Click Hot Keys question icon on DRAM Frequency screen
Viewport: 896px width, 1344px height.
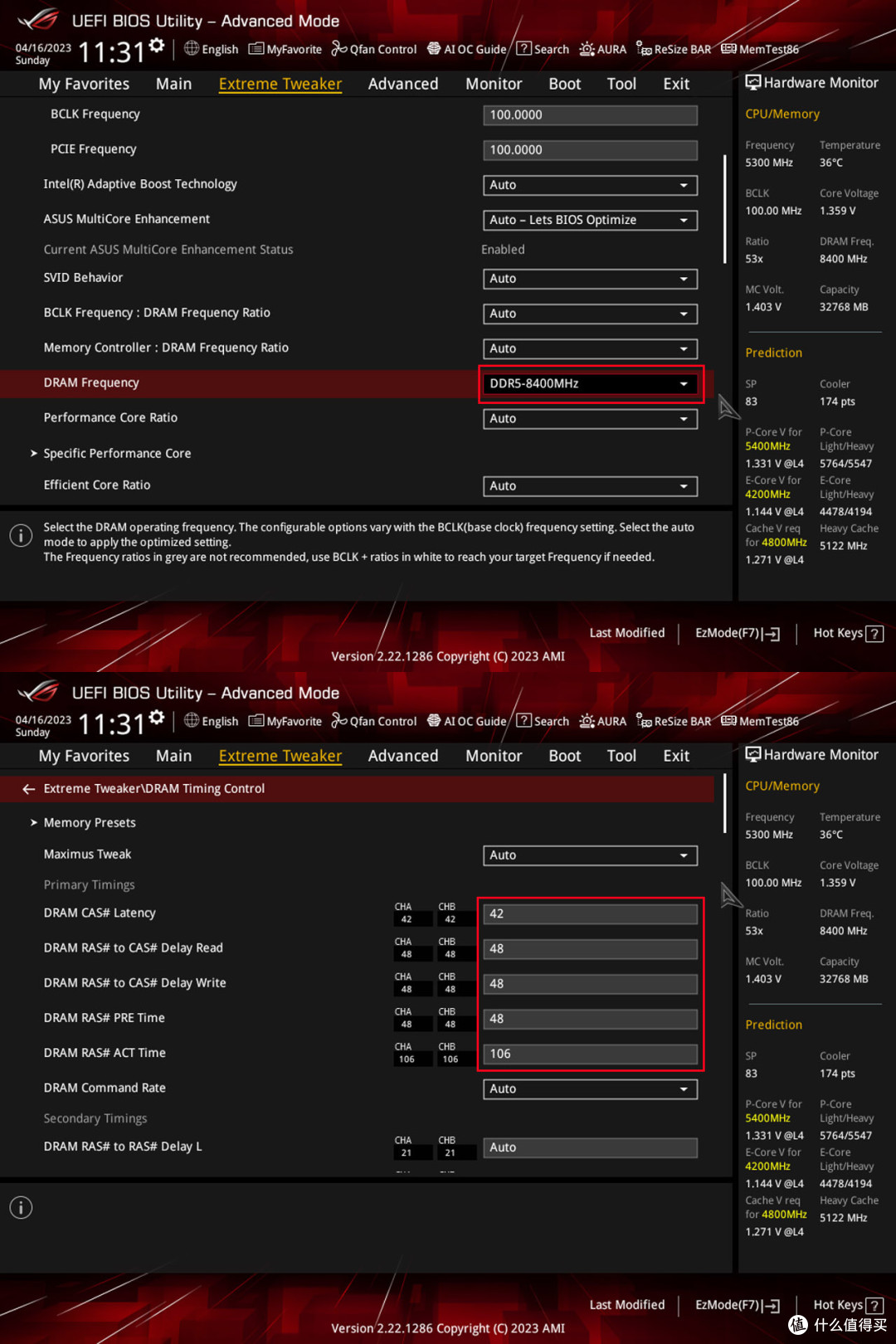(x=874, y=634)
